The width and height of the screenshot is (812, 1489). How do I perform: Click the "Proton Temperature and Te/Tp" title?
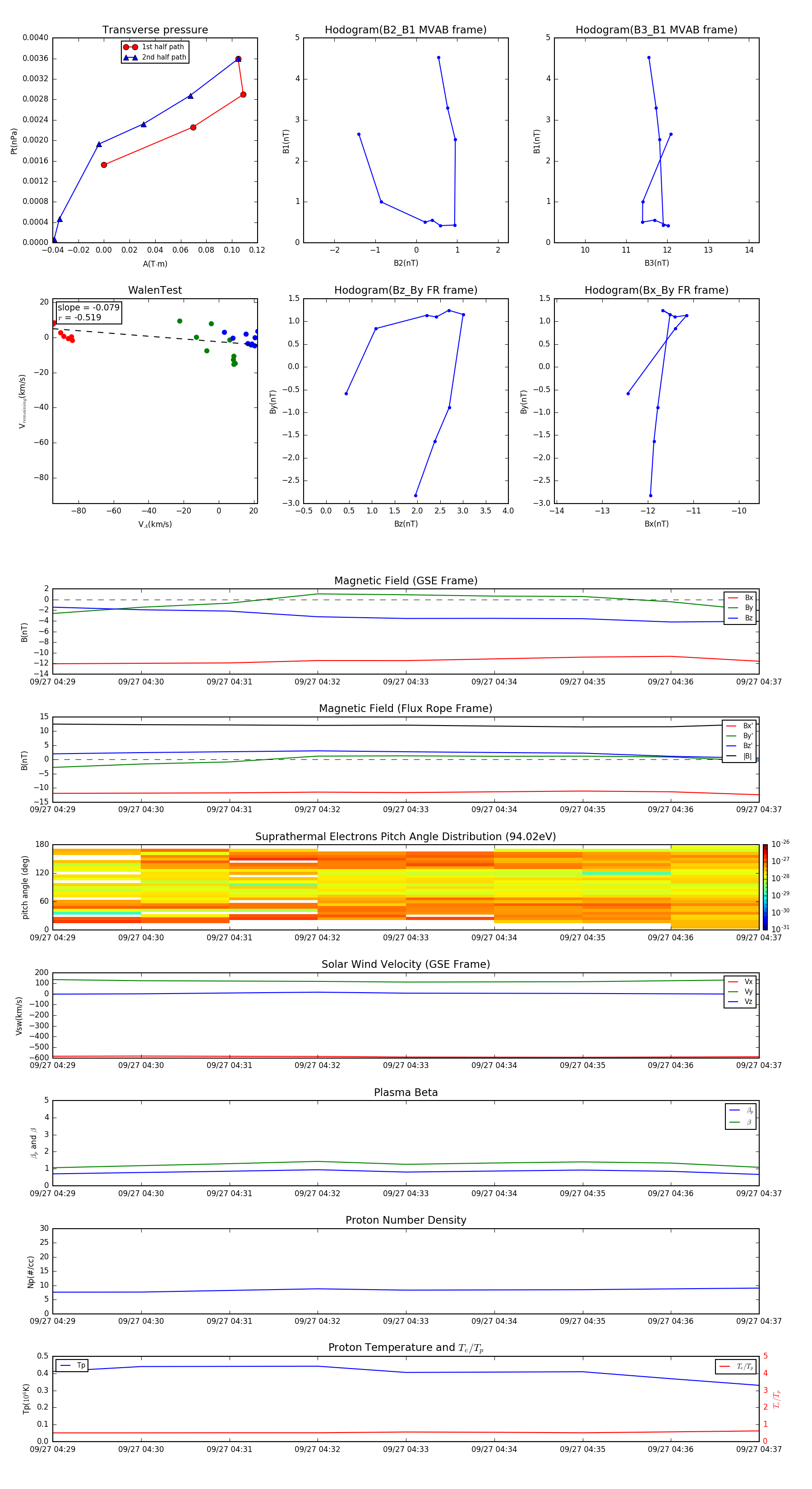pyautogui.click(x=406, y=1348)
